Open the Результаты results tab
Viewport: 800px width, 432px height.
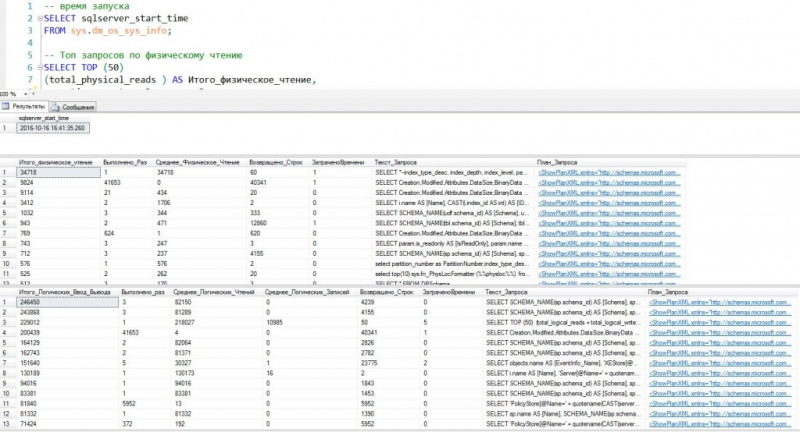click(x=27, y=105)
